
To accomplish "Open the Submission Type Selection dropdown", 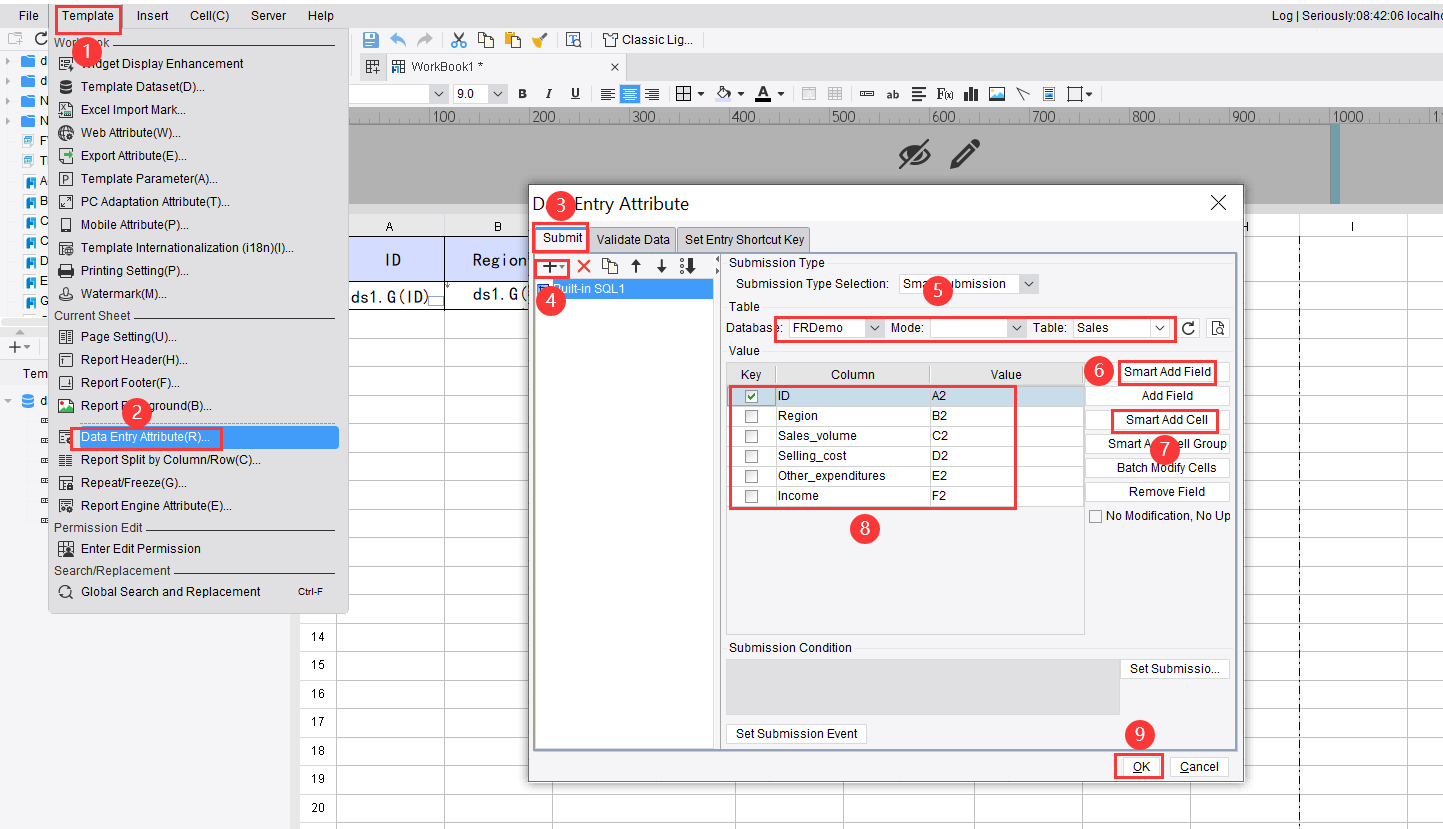I will [x=1028, y=283].
